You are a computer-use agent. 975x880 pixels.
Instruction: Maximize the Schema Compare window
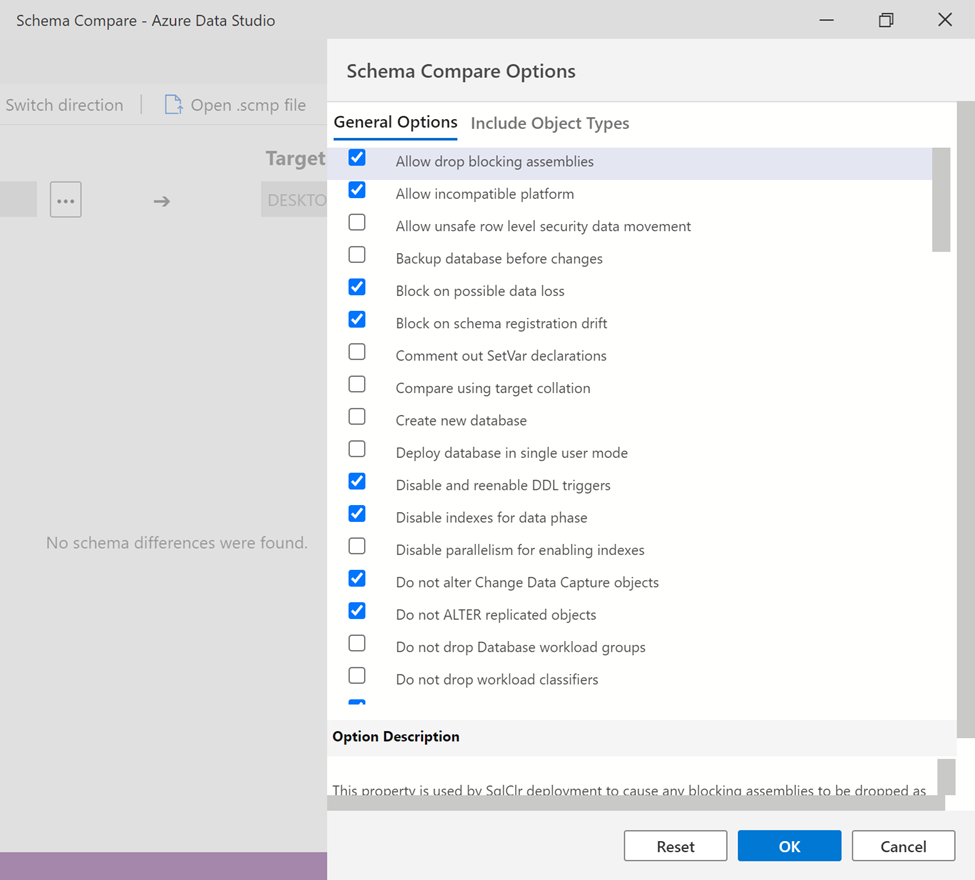click(x=885, y=20)
